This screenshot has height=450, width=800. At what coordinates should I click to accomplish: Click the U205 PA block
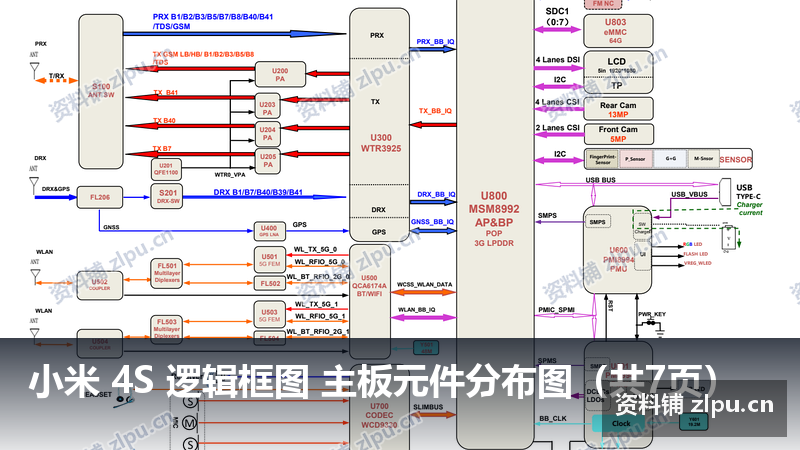pyautogui.click(x=267, y=160)
